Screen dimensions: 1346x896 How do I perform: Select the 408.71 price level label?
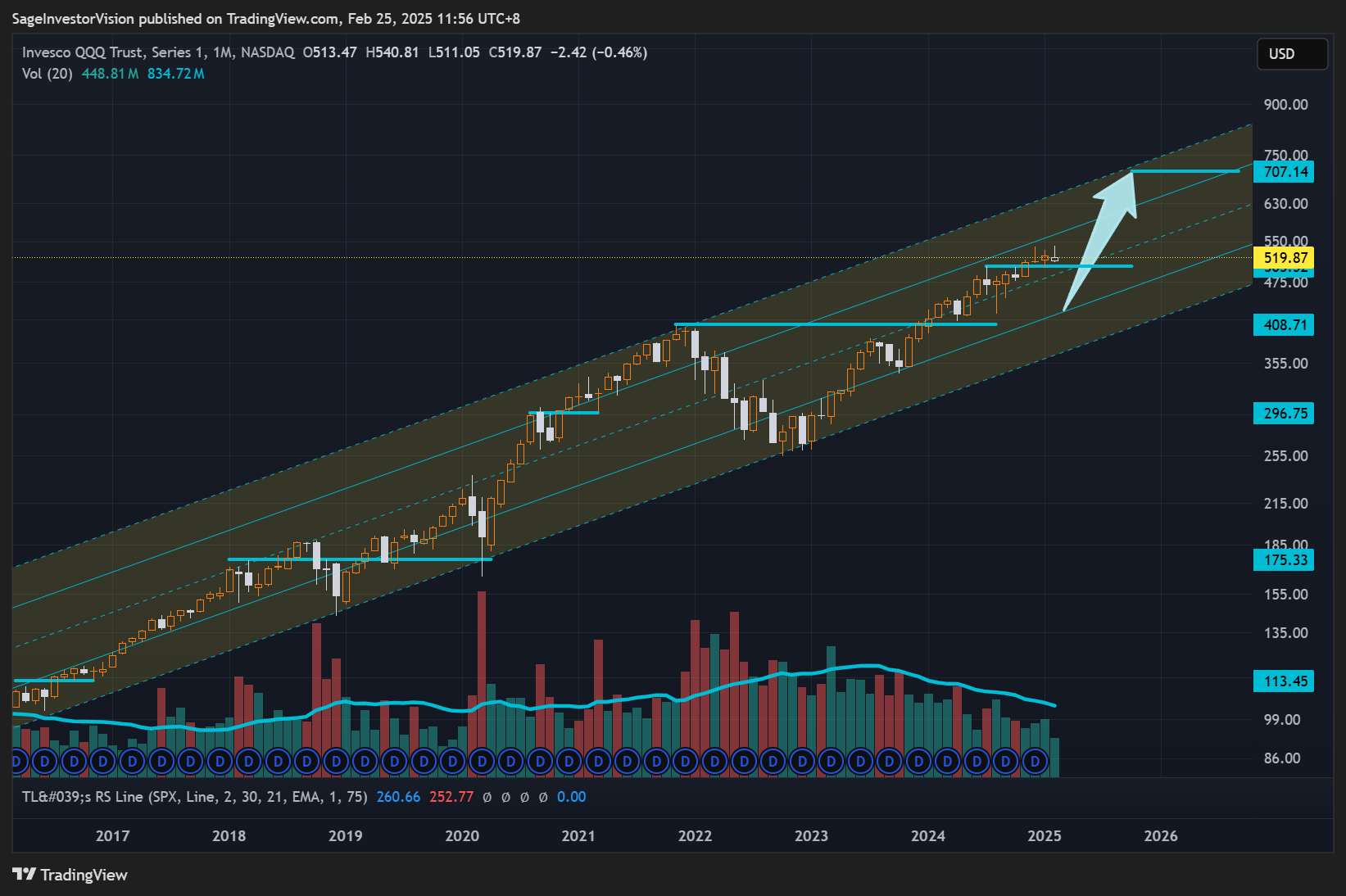tap(1284, 325)
